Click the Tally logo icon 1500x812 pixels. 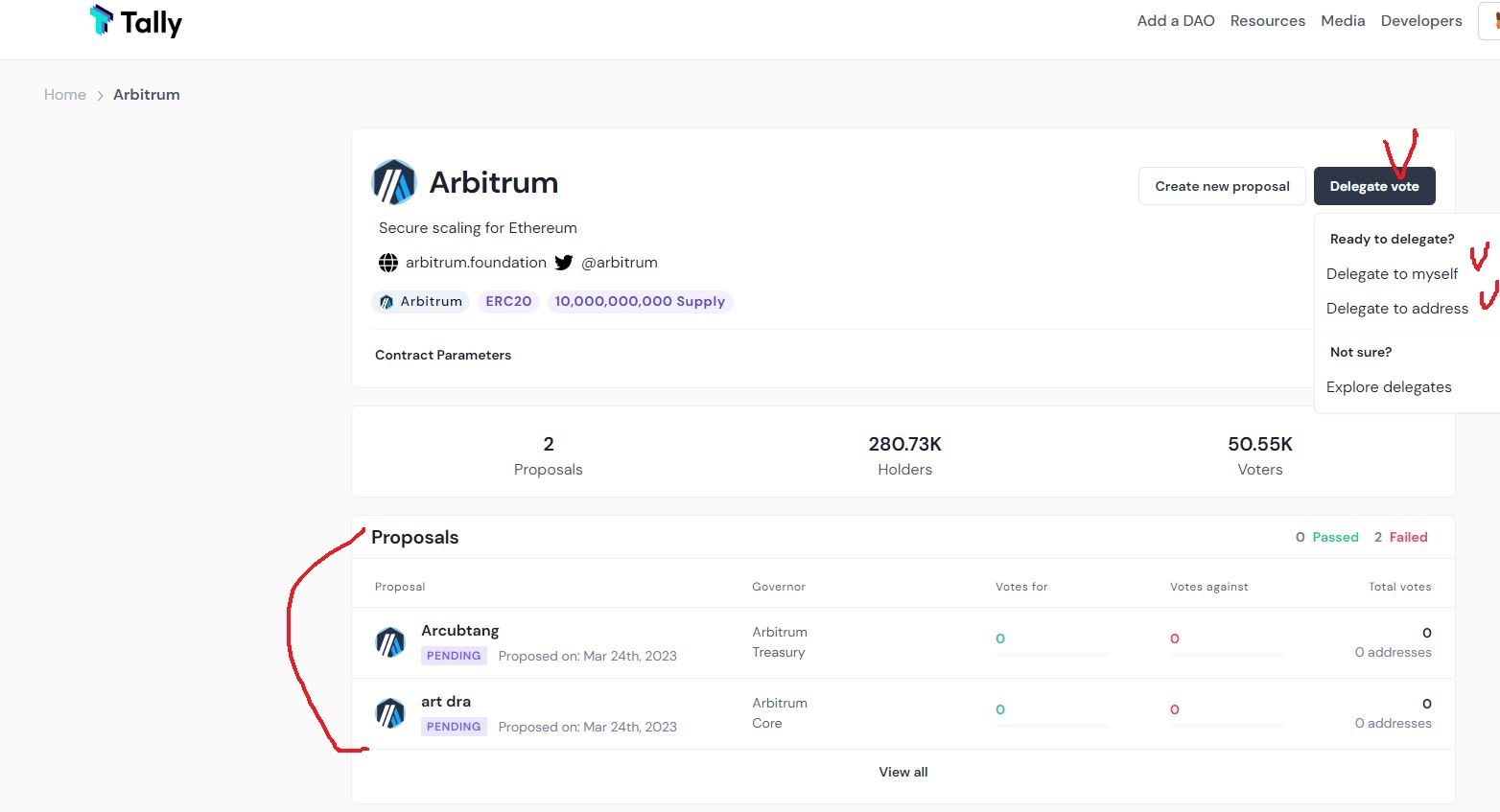pyautogui.click(x=102, y=19)
